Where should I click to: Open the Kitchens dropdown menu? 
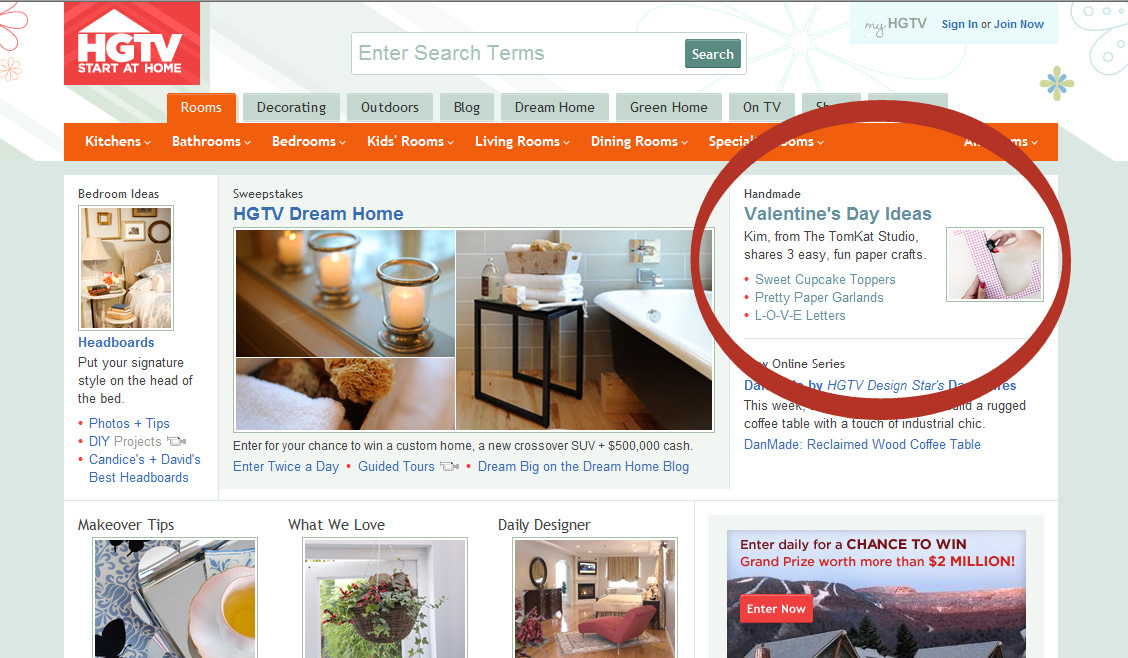point(118,142)
